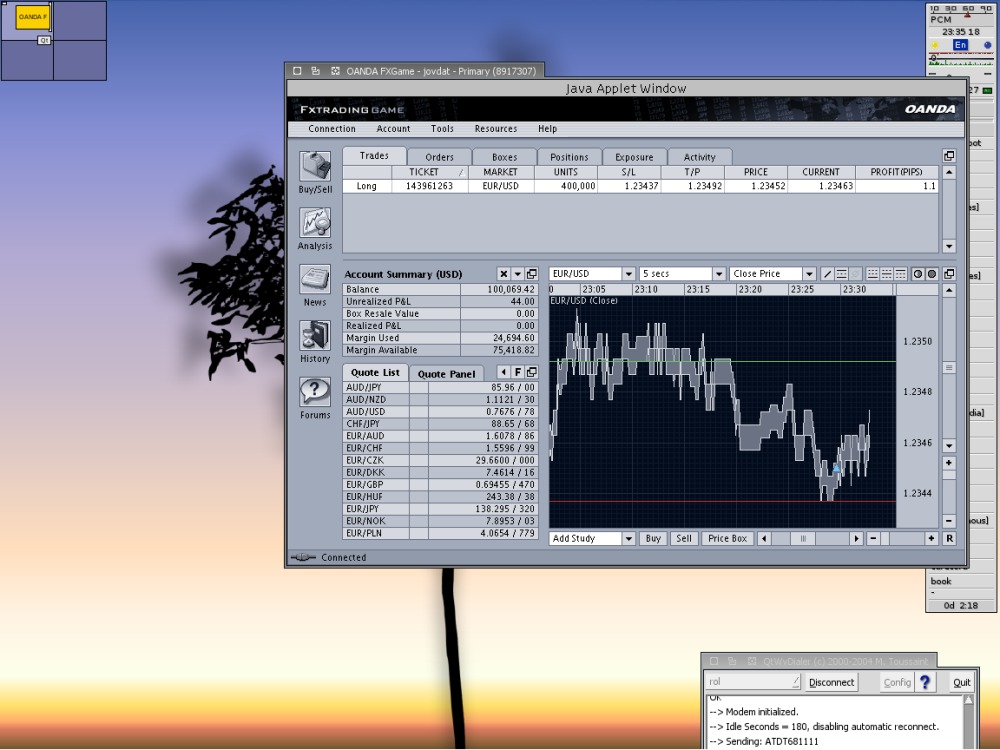Switch to the Boxes tab

point(504,157)
